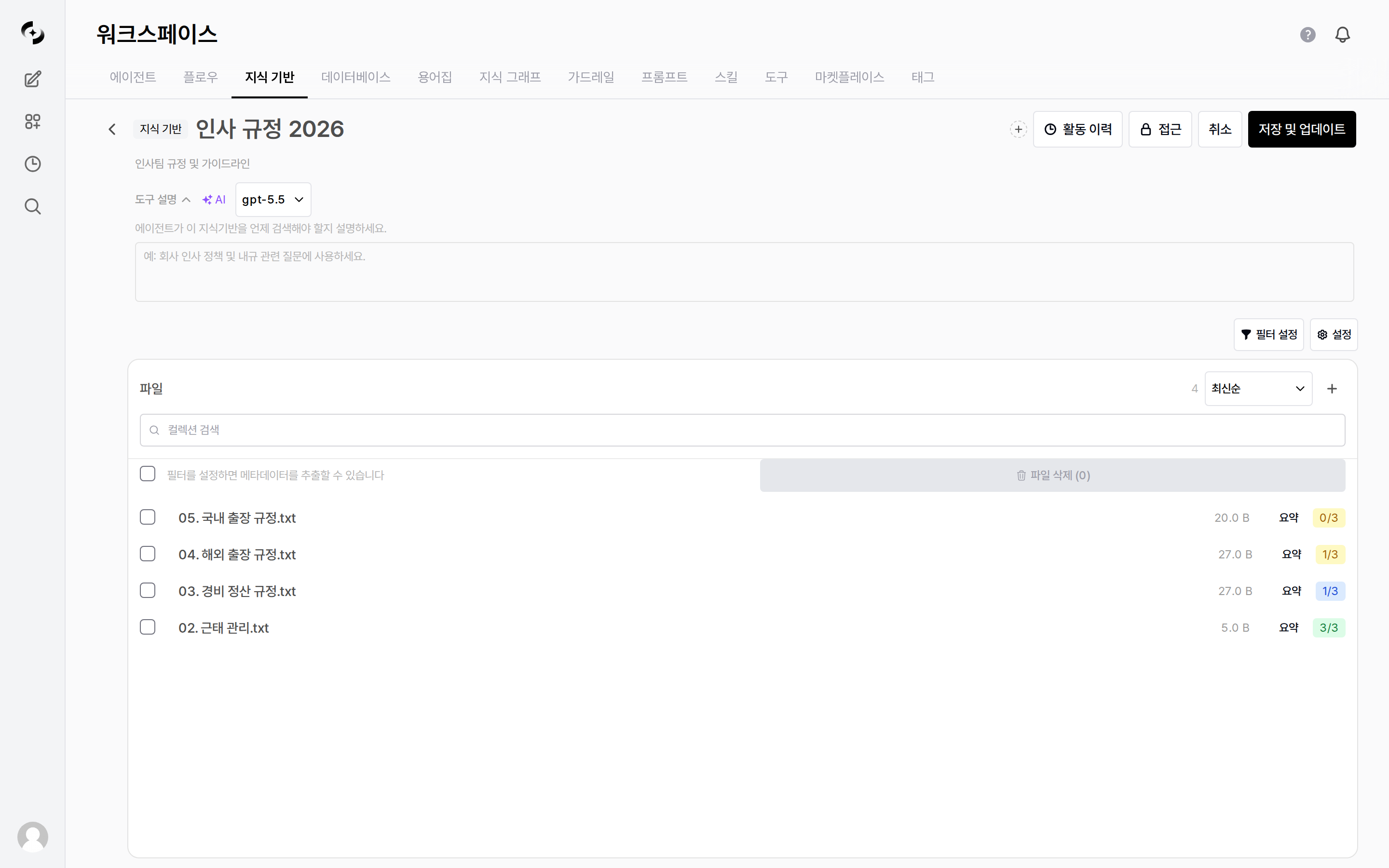Select the 지식 기반 tab
This screenshot has height=868, width=1389.
coord(270,77)
